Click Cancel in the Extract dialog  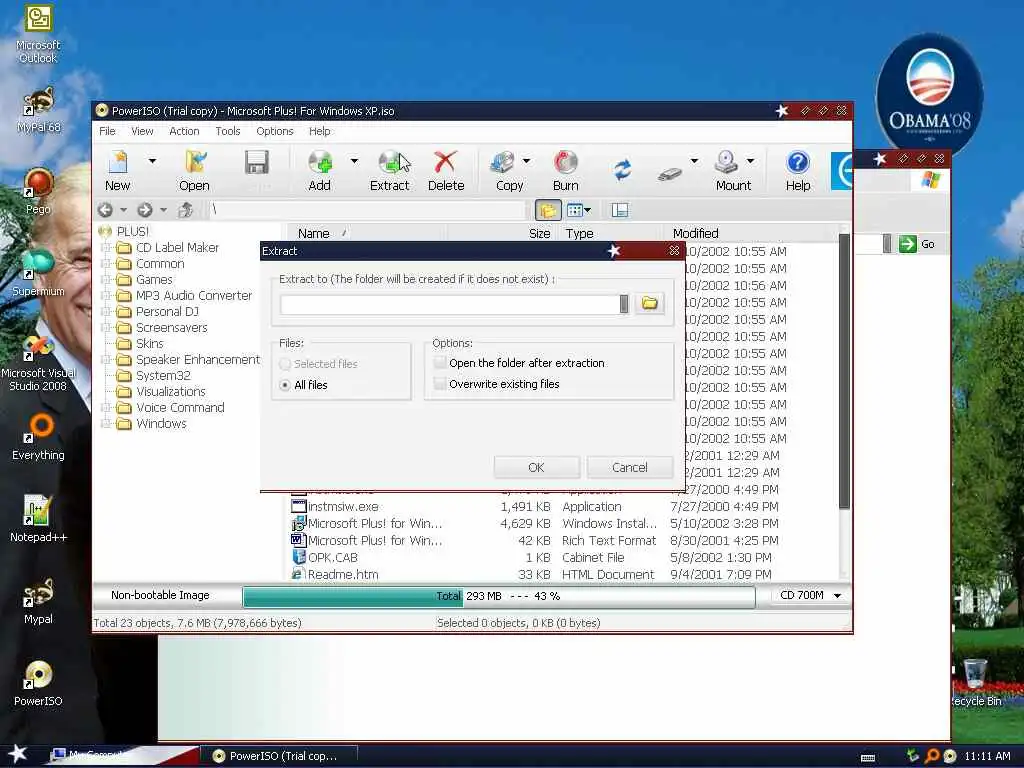click(630, 468)
